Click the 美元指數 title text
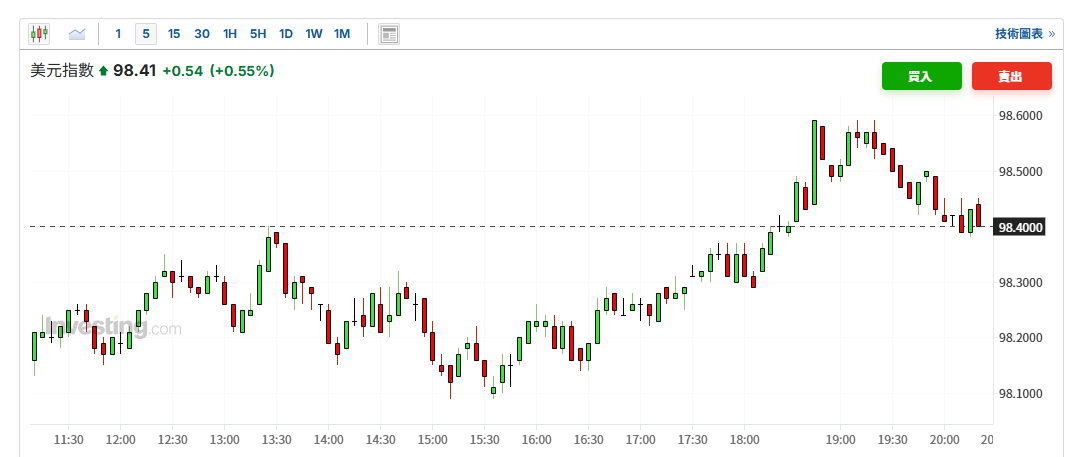This screenshot has width=1079, height=457. point(62,70)
